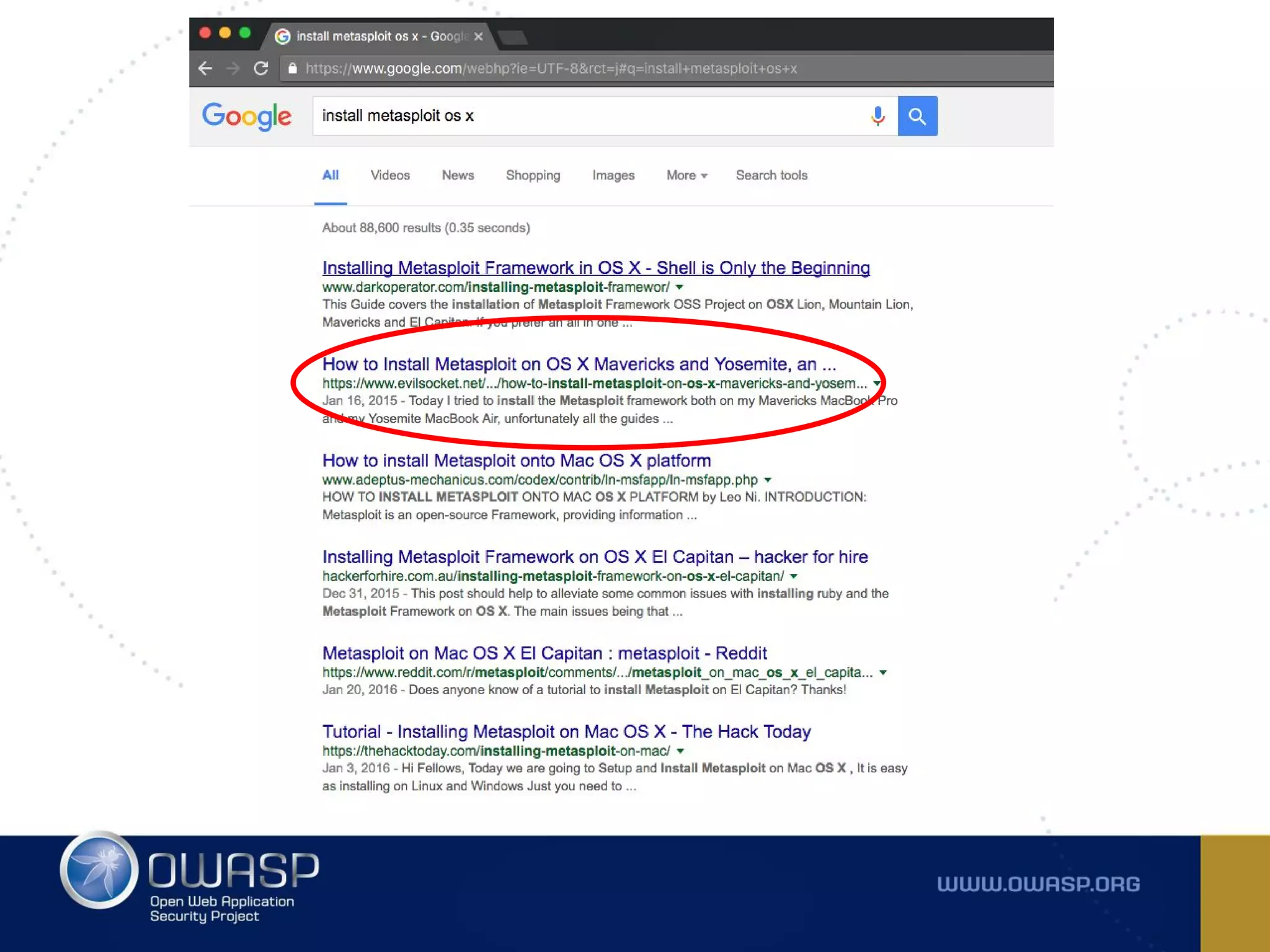Switch to the Images search tab

point(613,175)
